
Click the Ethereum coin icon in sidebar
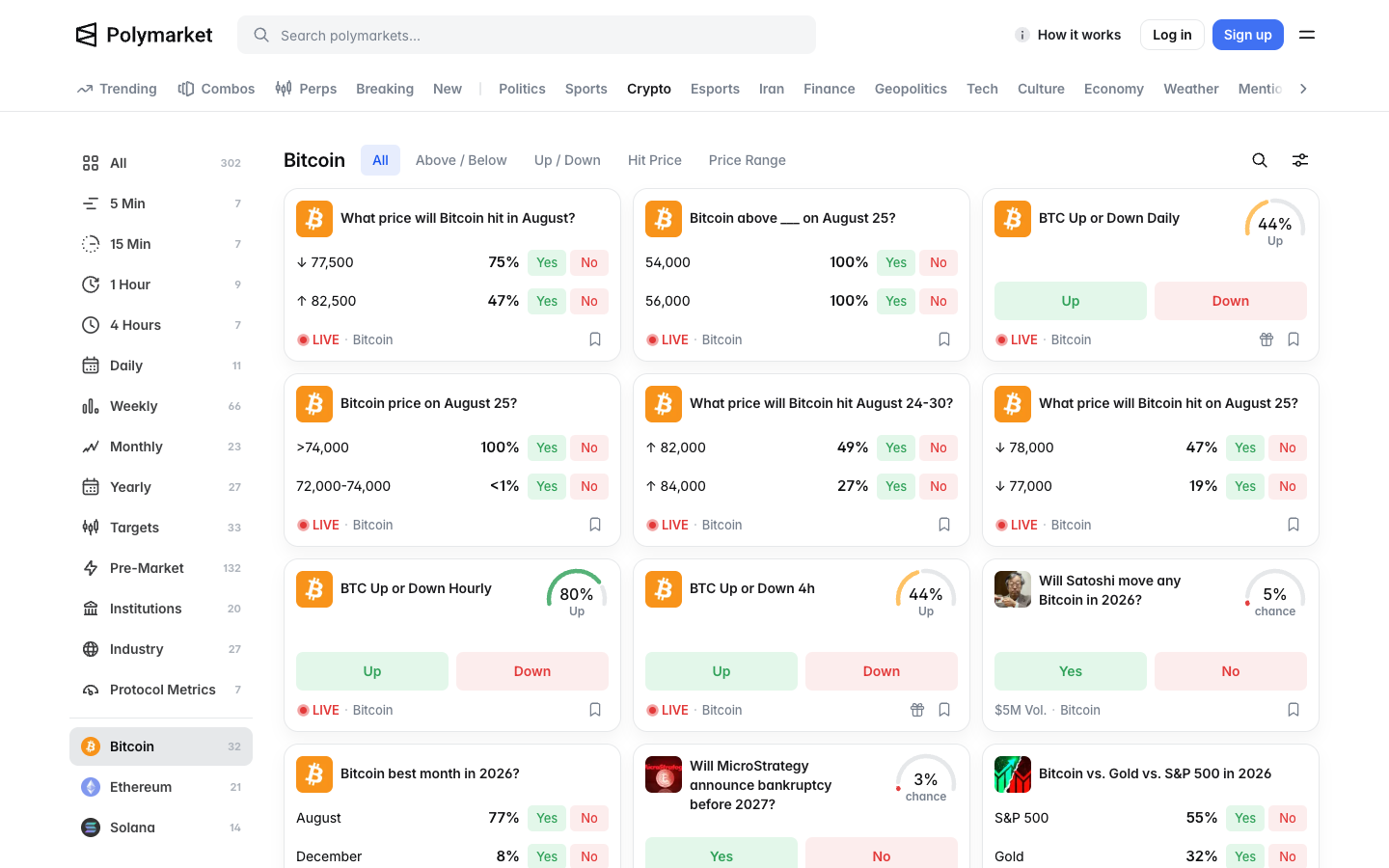point(91,787)
